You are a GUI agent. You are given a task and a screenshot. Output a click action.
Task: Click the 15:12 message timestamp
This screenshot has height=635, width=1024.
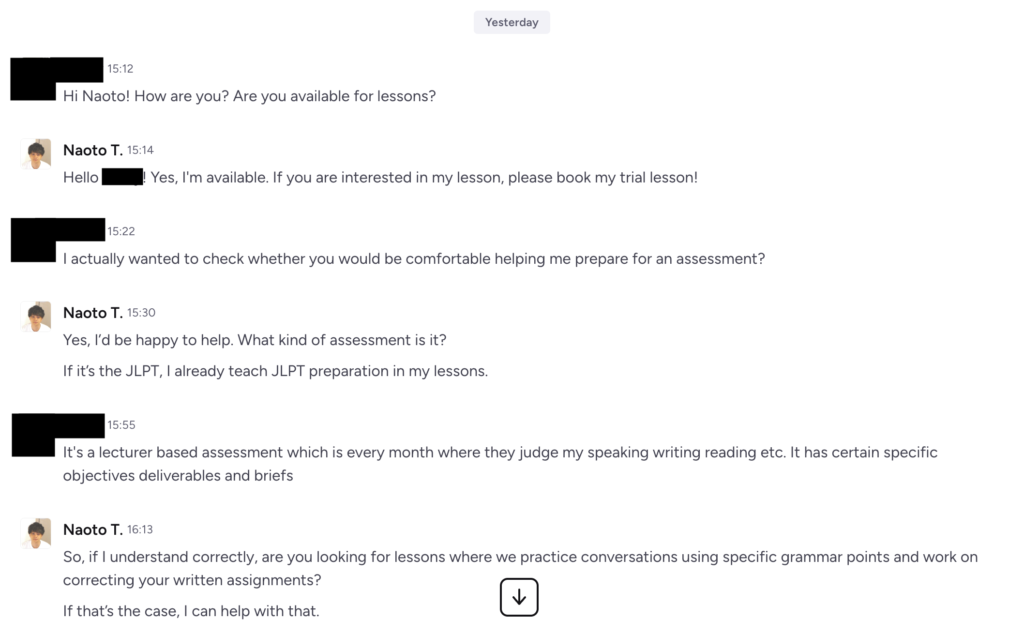pyautogui.click(x=120, y=69)
